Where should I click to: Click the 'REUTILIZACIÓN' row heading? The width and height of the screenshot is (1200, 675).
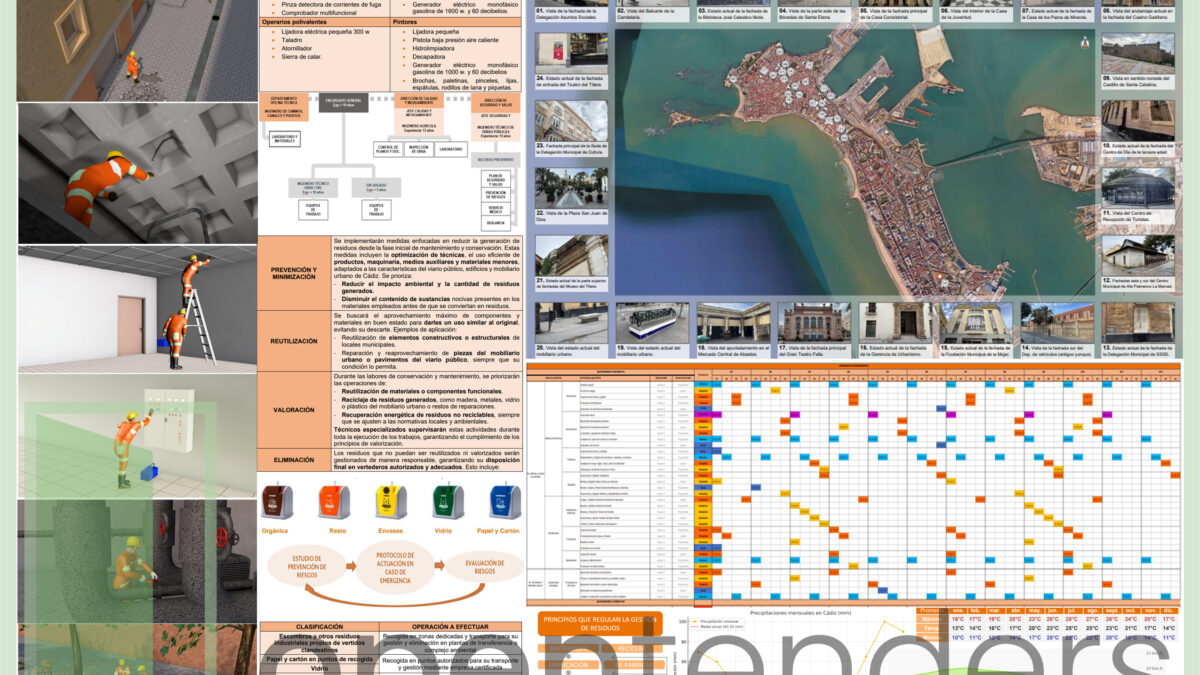coord(294,342)
